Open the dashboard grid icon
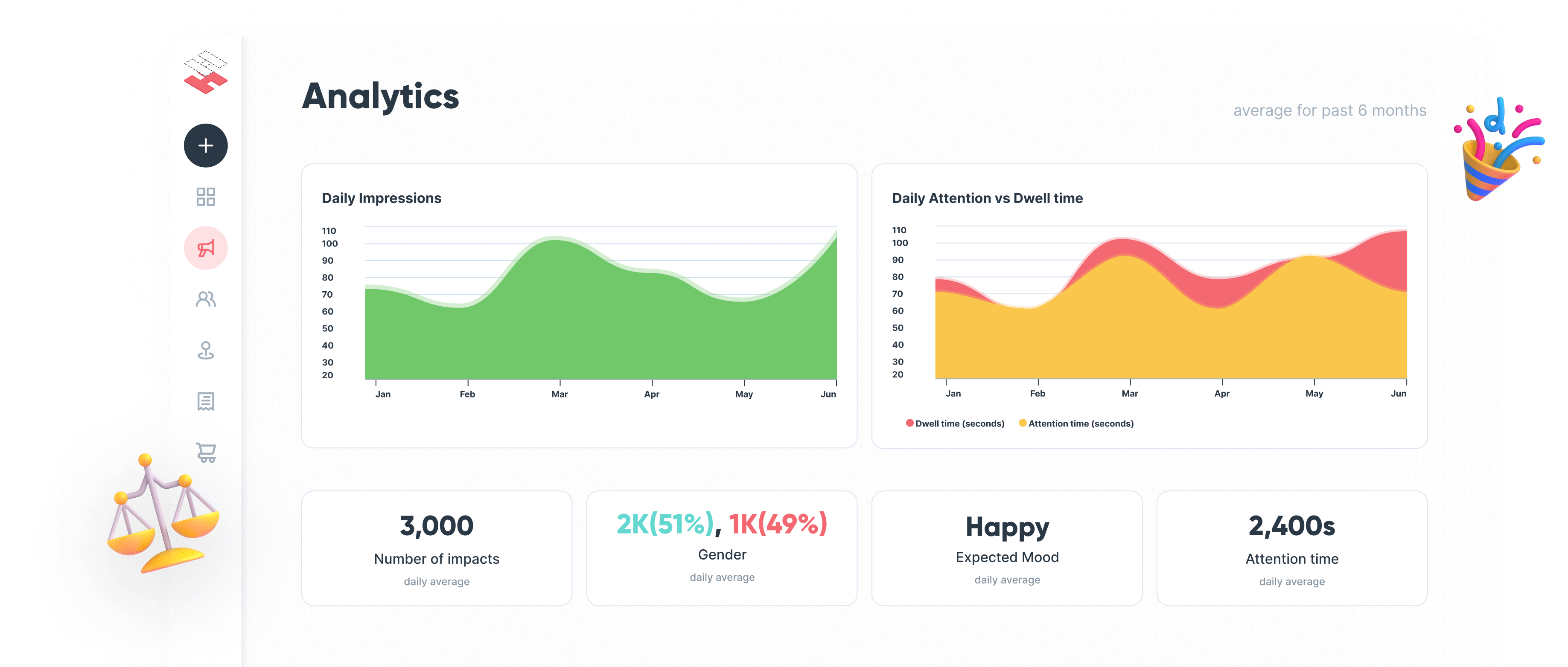 pyautogui.click(x=206, y=197)
